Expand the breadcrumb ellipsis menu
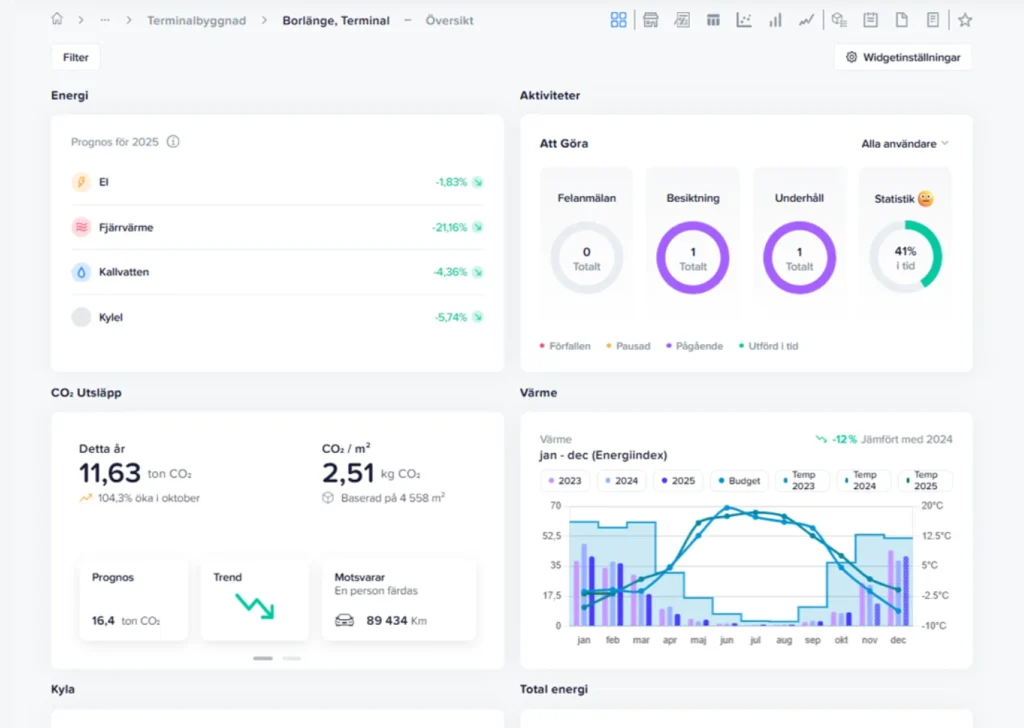 [x=105, y=20]
